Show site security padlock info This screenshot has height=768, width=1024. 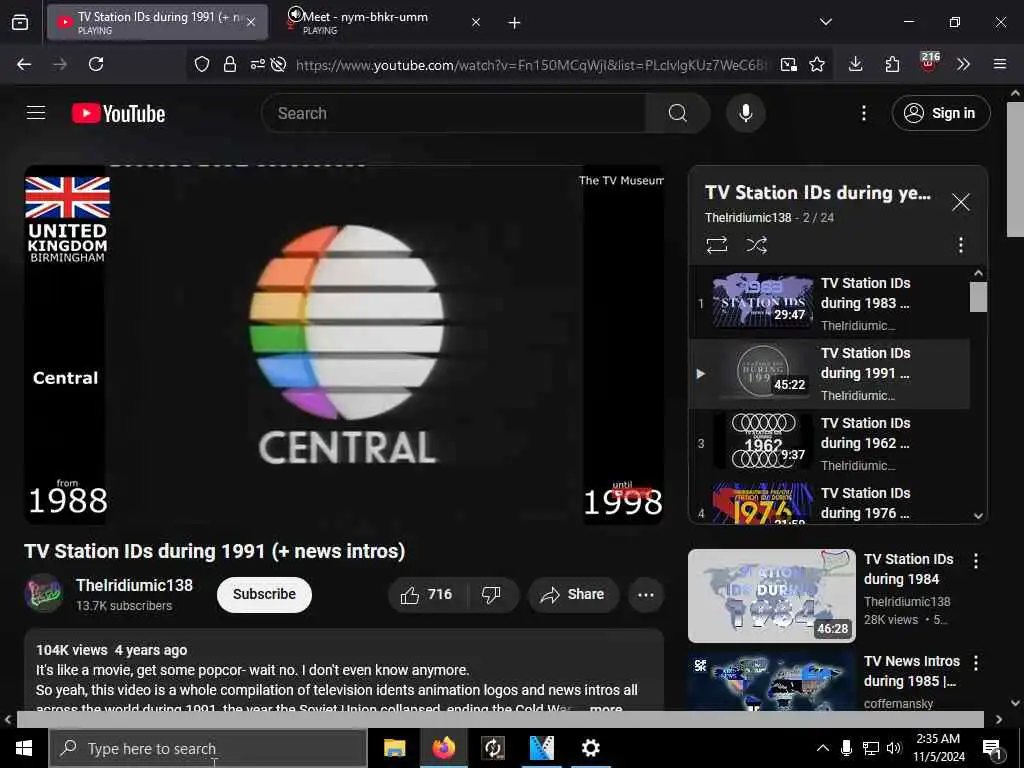(x=230, y=64)
